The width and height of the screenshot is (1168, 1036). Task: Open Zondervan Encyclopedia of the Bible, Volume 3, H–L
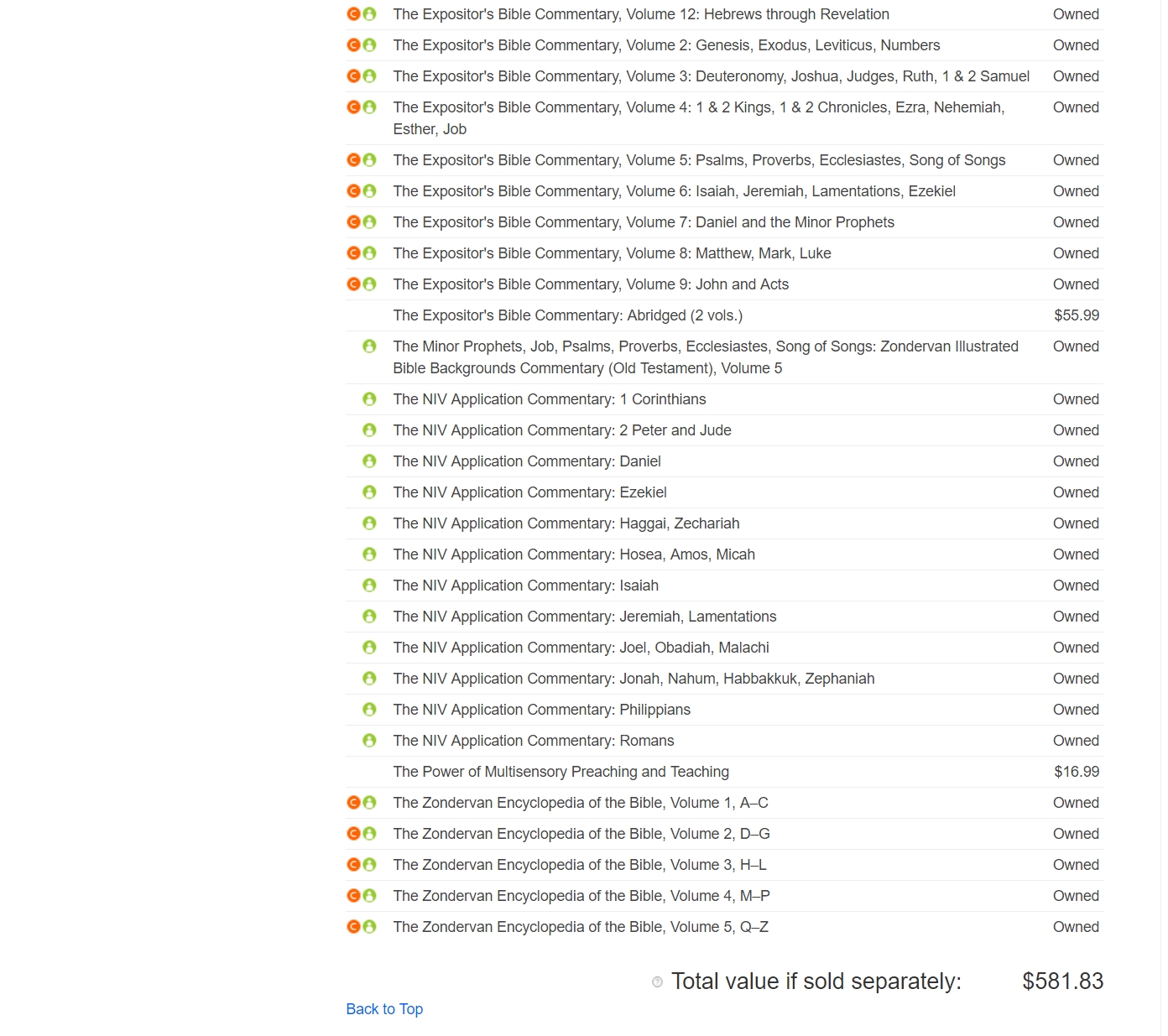(x=580, y=865)
